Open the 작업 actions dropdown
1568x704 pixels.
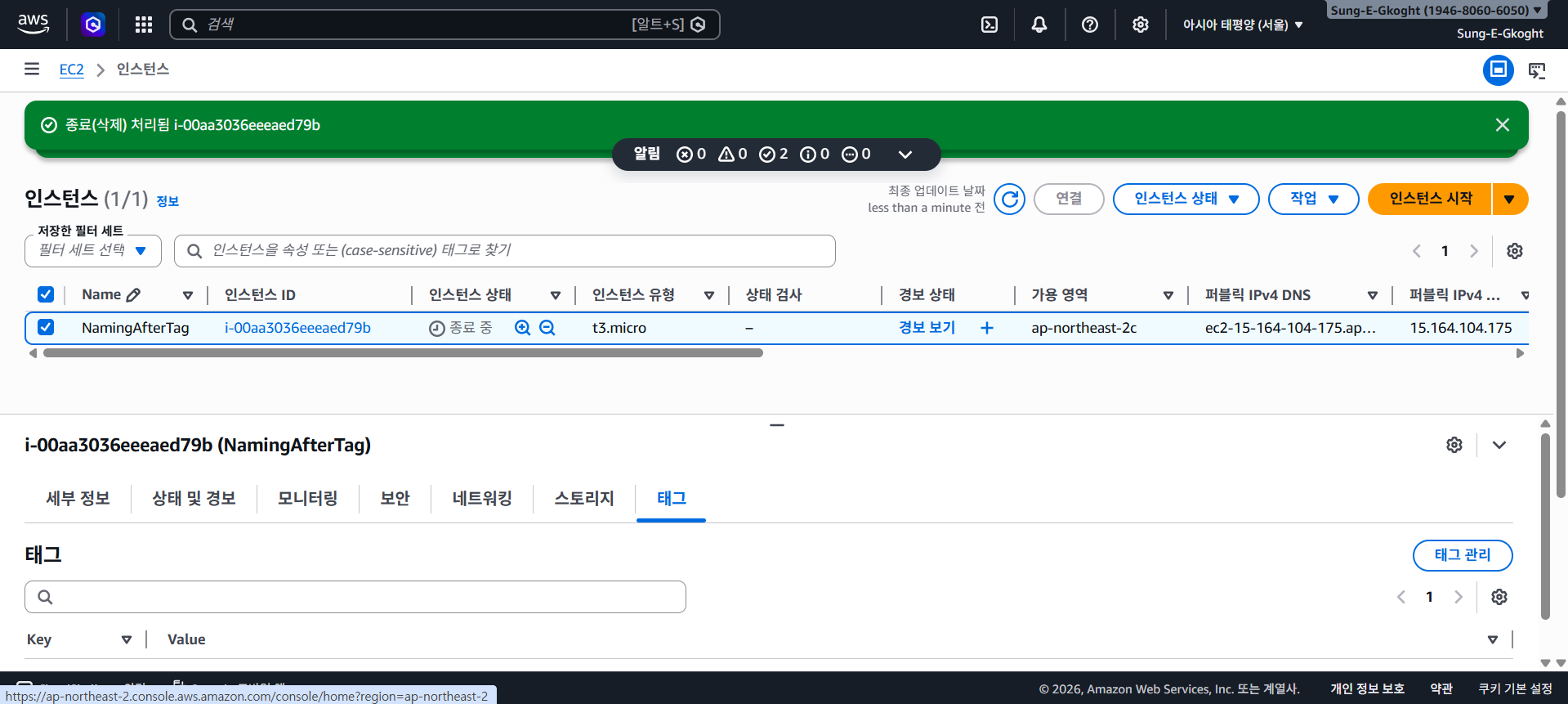click(1314, 199)
